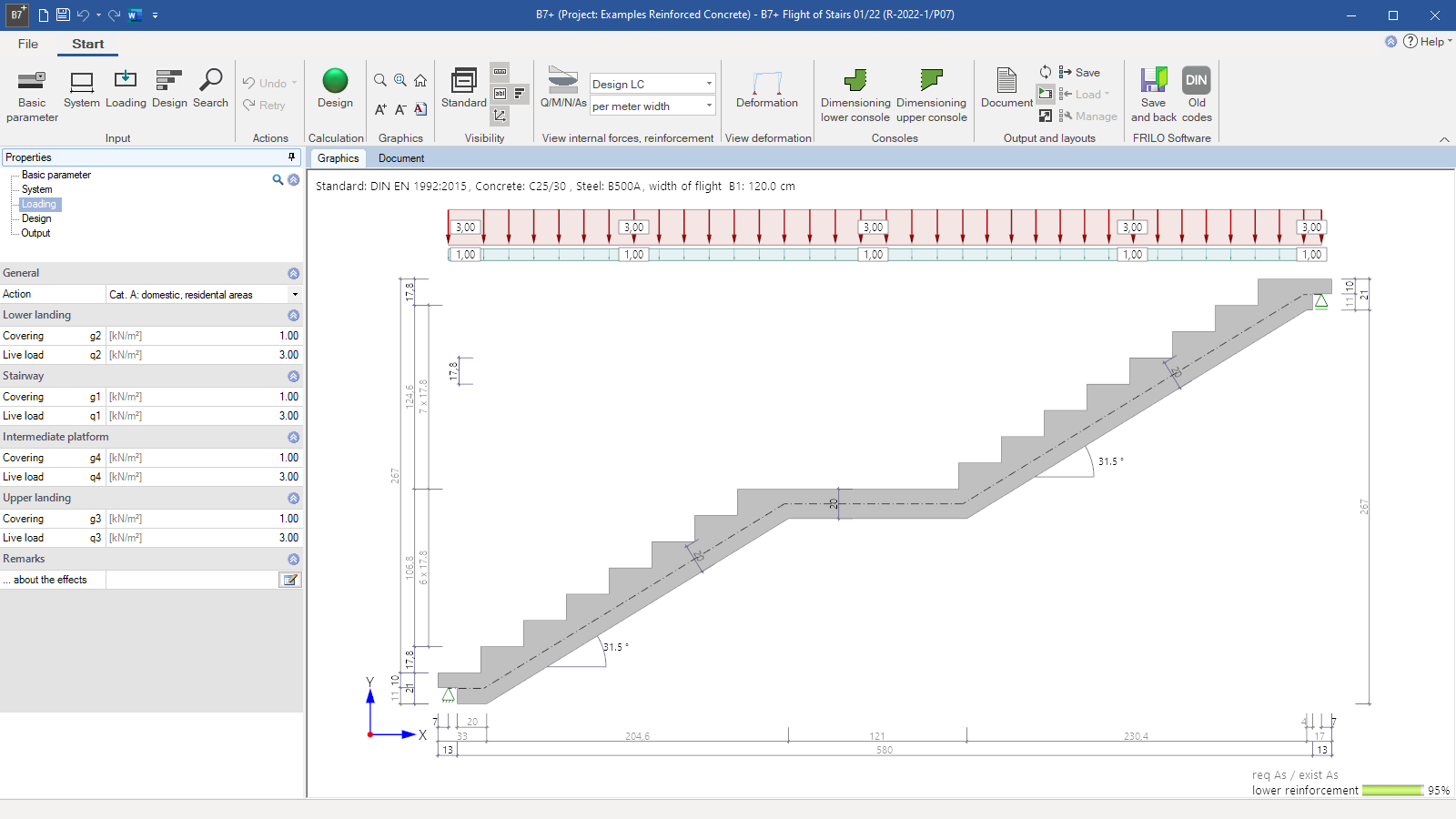The image size is (1456, 819).
Task: Switch to the Document tab
Action: 401,158
